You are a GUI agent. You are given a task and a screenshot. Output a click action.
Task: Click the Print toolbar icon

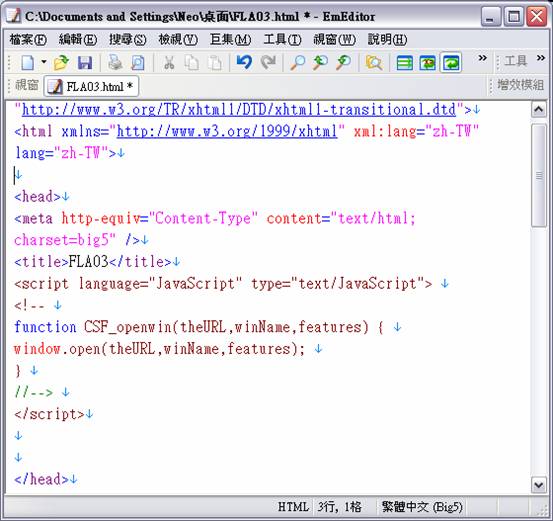(115, 63)
